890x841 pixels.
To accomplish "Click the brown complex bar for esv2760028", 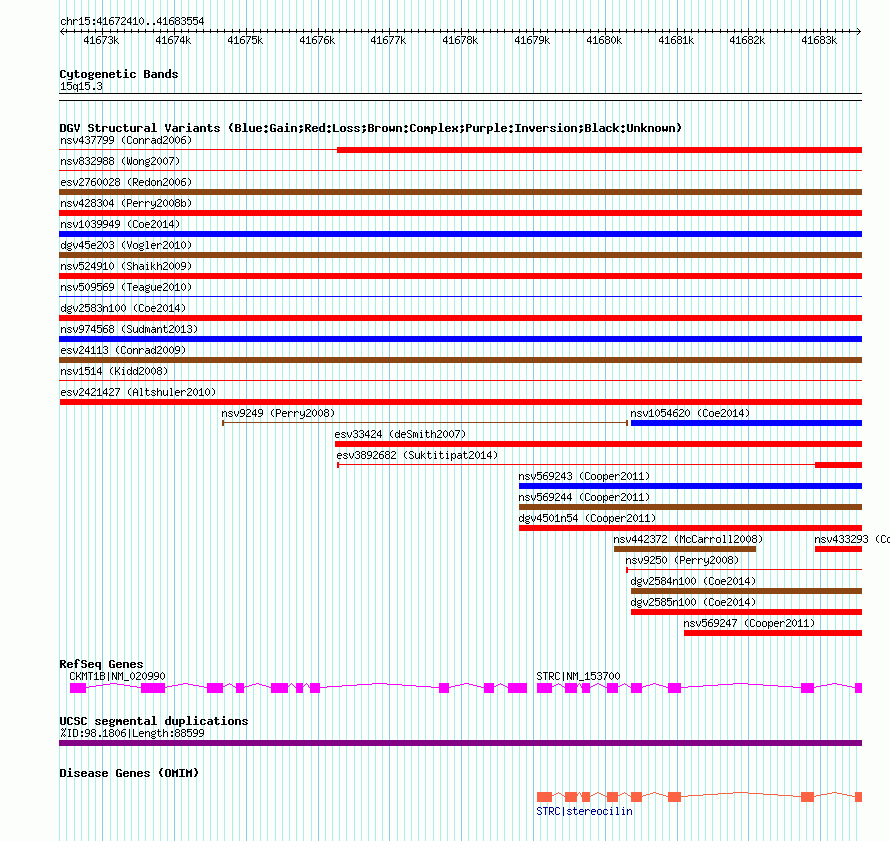I will pyautogui.click(x=460, y=192).
